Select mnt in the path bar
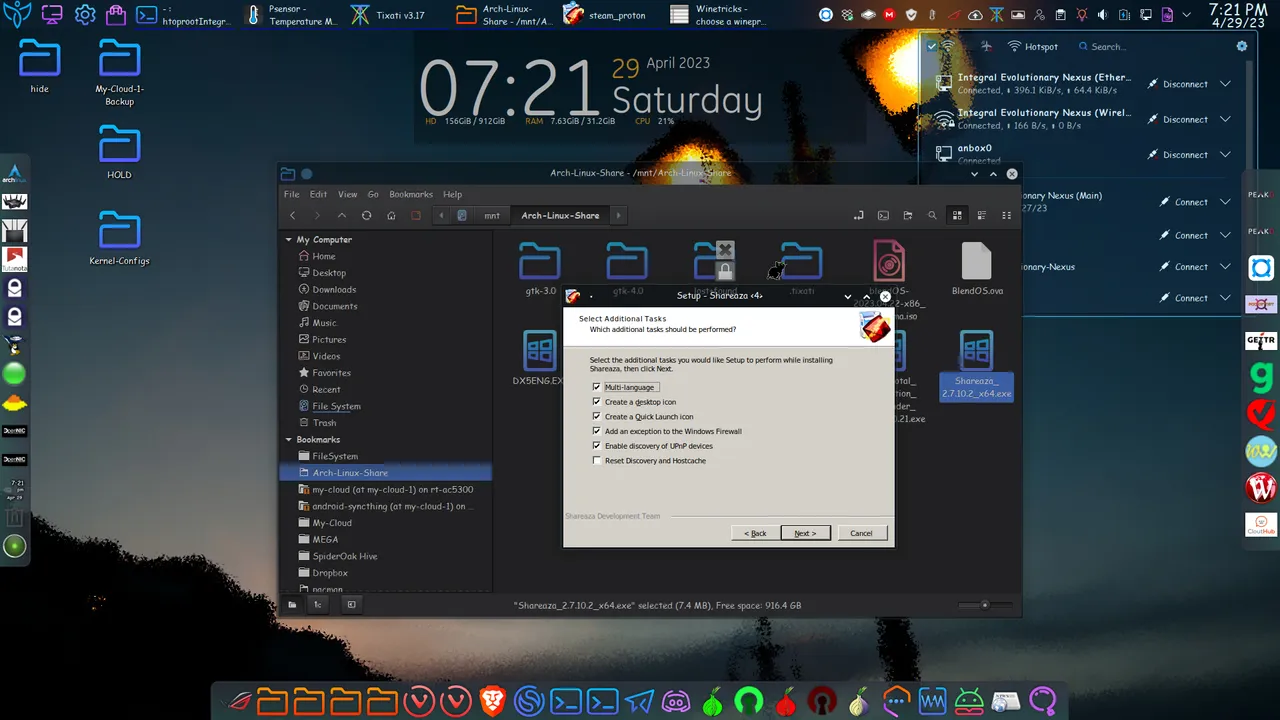Screen dimensions: 1280x720 492,215
